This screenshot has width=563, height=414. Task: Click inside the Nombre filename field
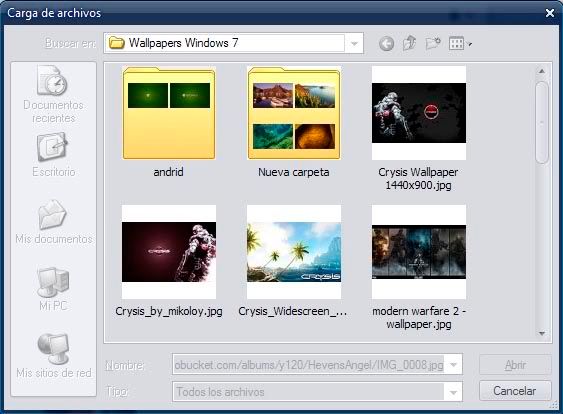308,365
